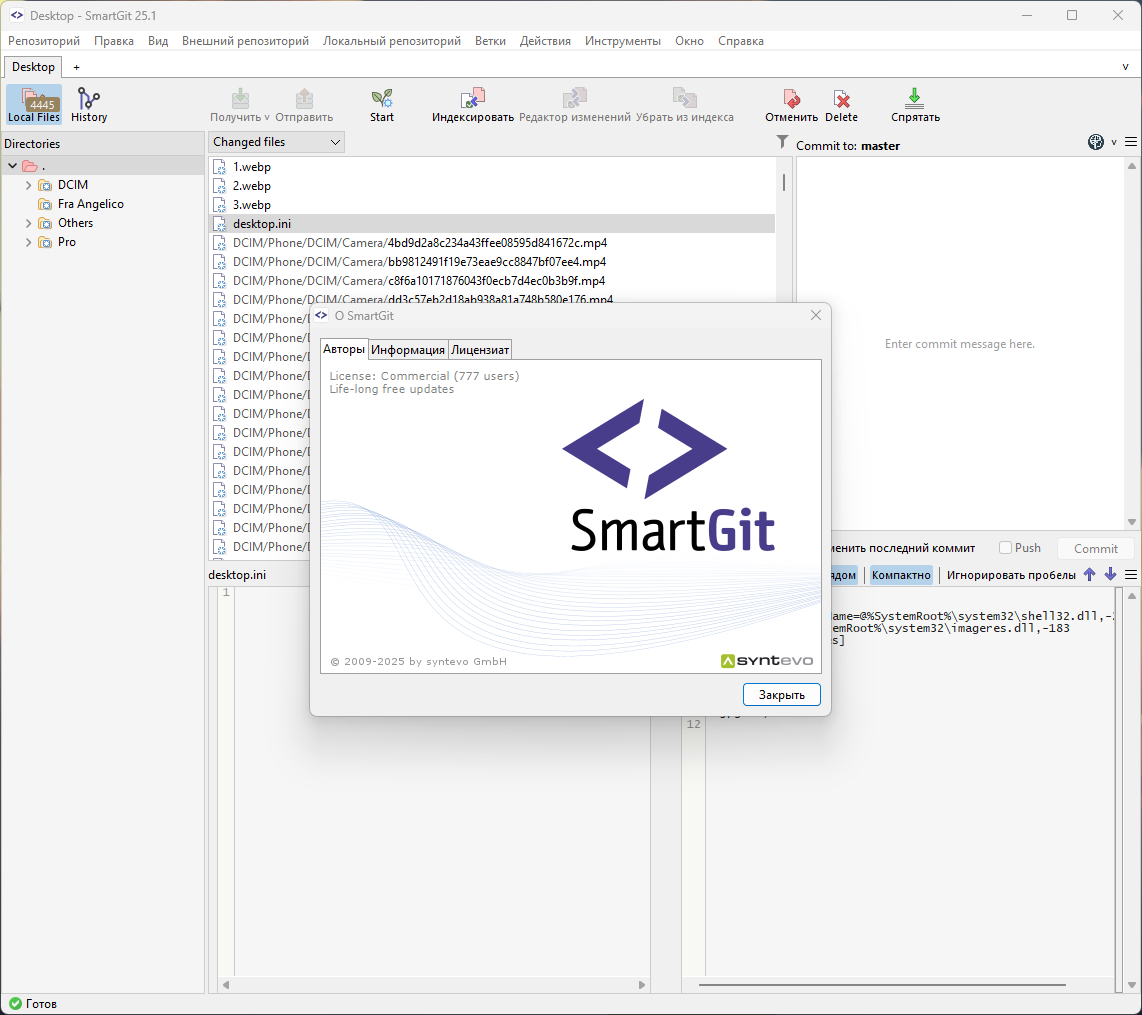This screenshot has height=1015, width=1142.
Task: Expand the Others folder in tree
Action: [29, 223]
